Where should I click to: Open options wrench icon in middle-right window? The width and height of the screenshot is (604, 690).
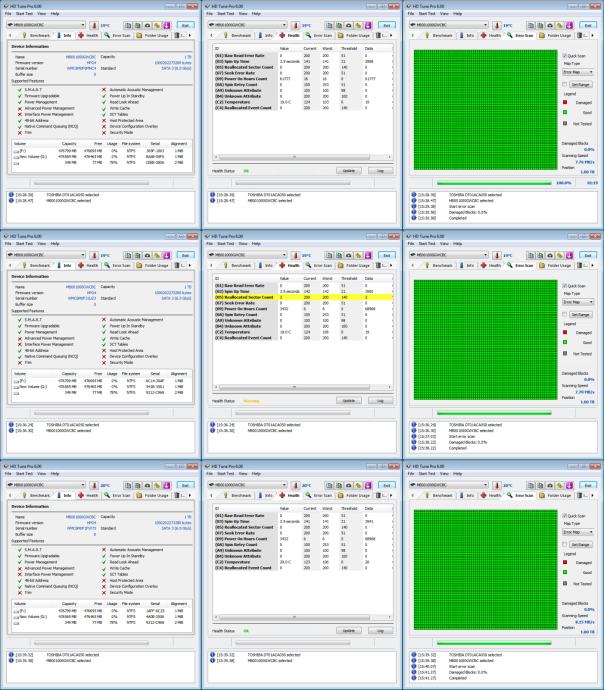coord(560,255)
